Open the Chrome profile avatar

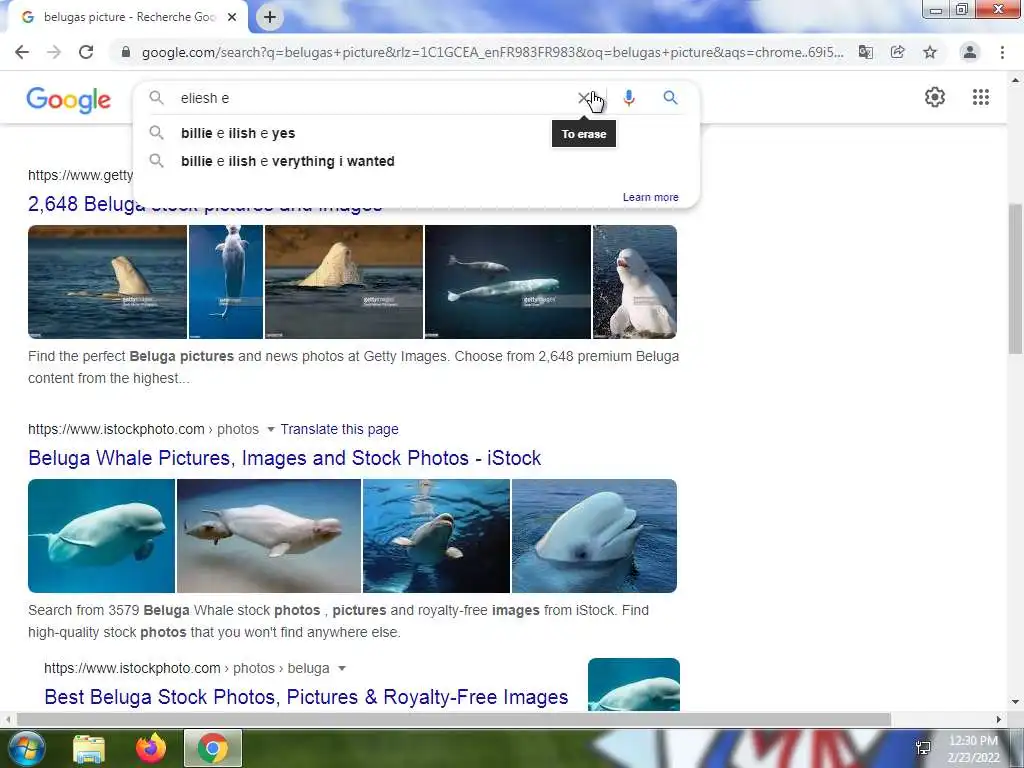click(x=970, y=52)
